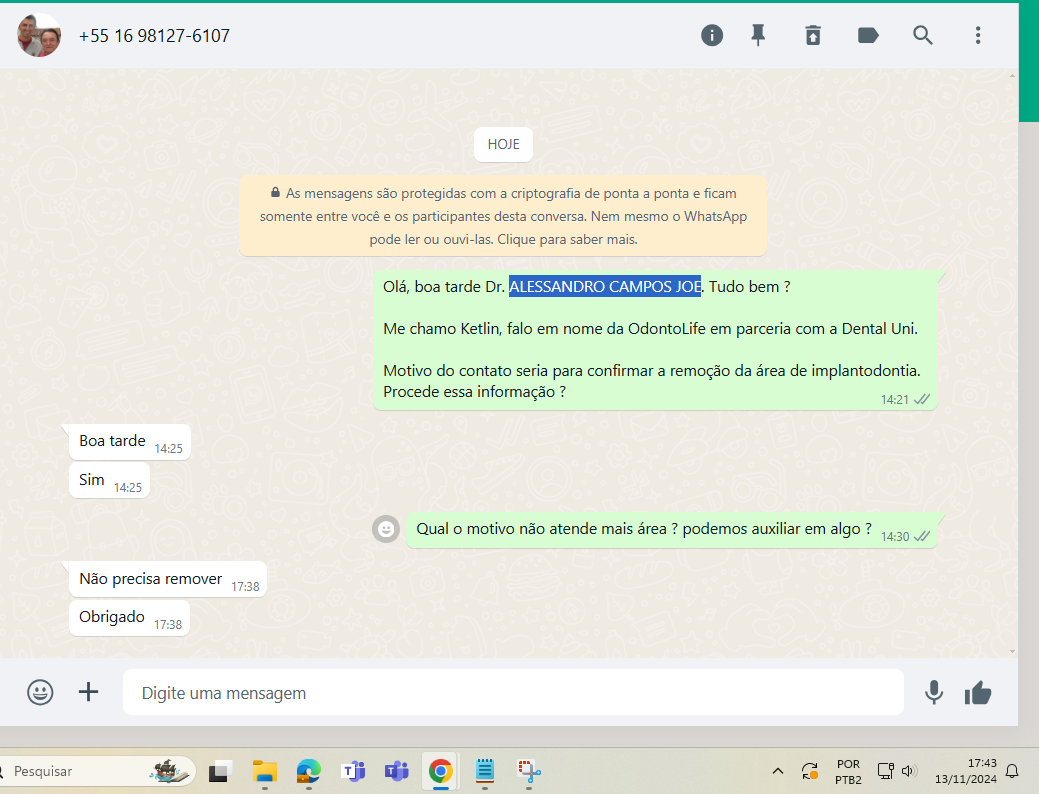The image size is (1039, 794).
Task: Click the 'Não precisa remover' message
Action: 168,579
